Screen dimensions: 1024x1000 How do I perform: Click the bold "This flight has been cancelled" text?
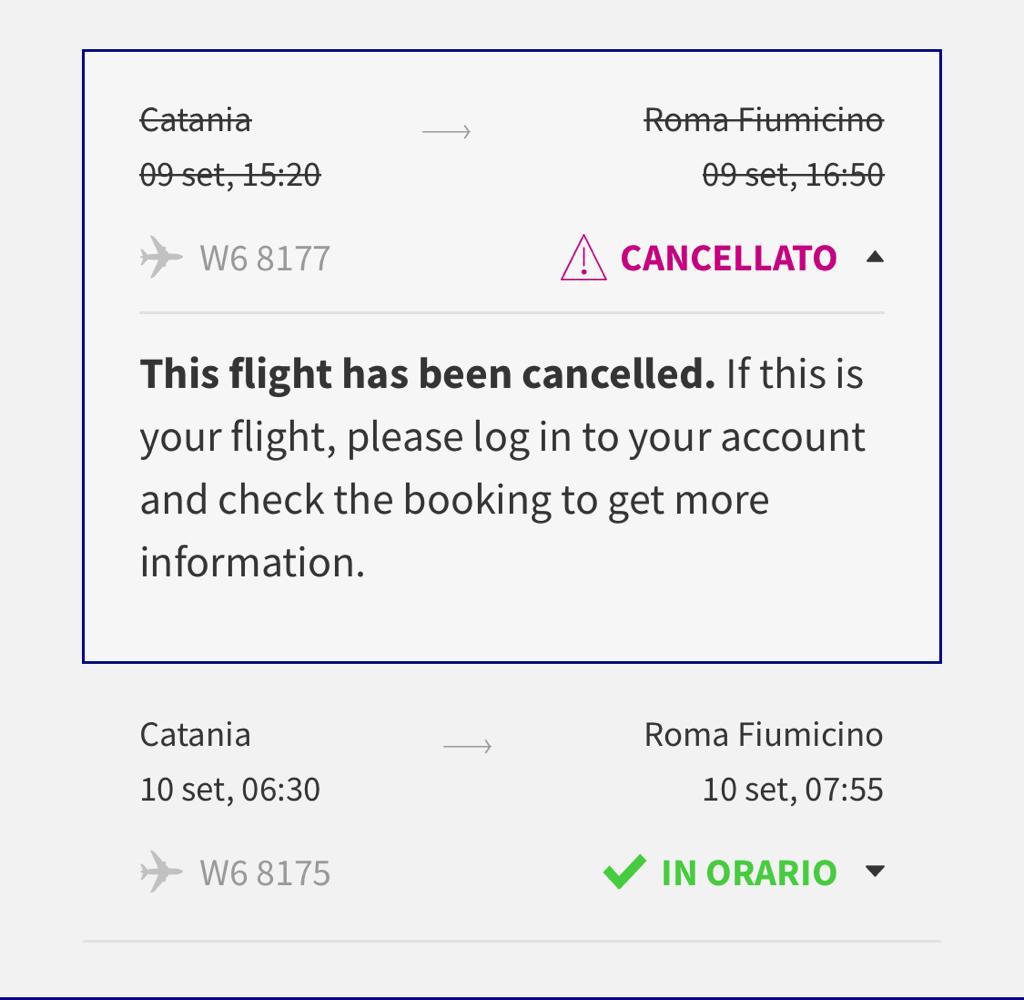click(427, 374)
